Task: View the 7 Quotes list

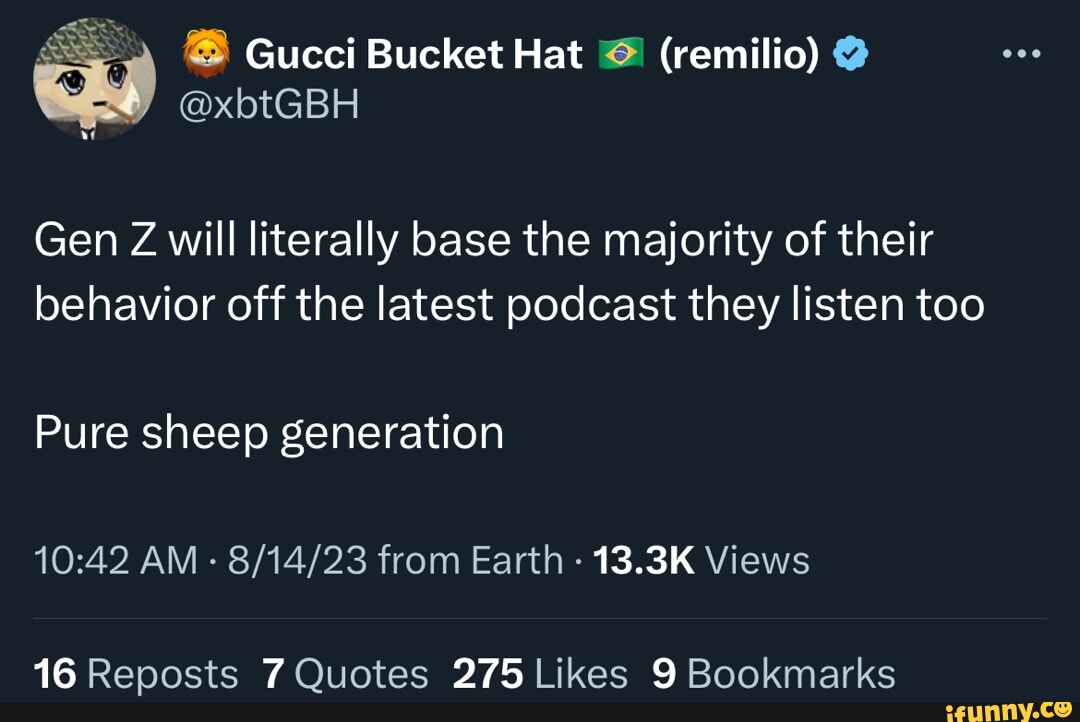Action: click(x=345, y=673)
